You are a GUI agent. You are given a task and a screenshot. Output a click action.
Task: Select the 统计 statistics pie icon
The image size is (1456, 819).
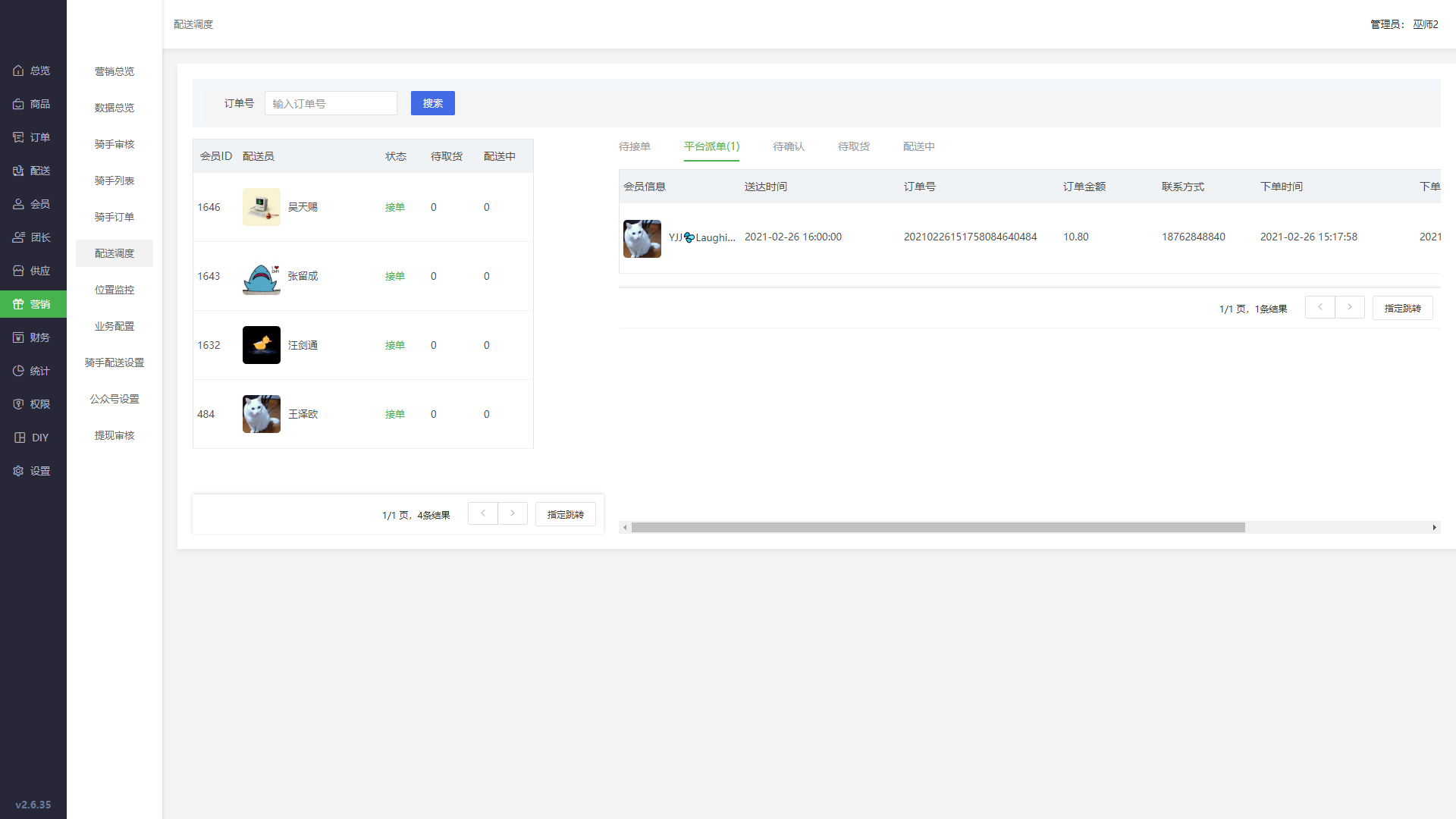coord(18,371)
